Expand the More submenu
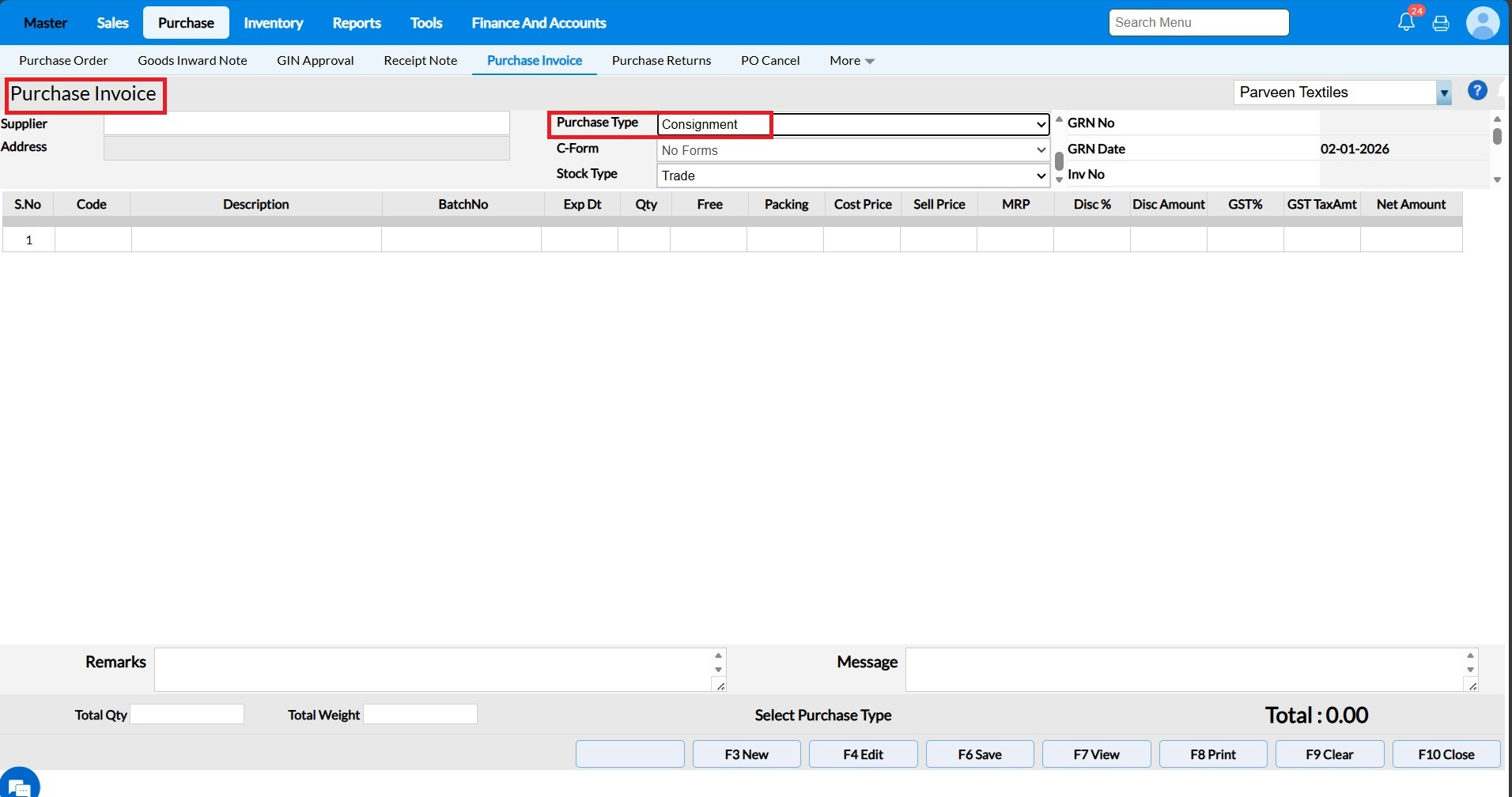 tap(851, 61)
